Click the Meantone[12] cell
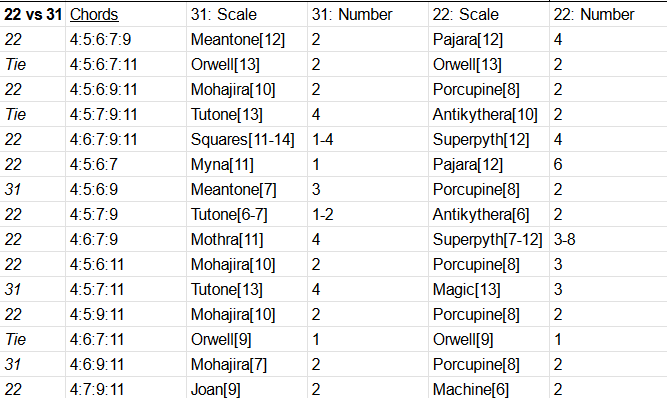 point(247,40)
